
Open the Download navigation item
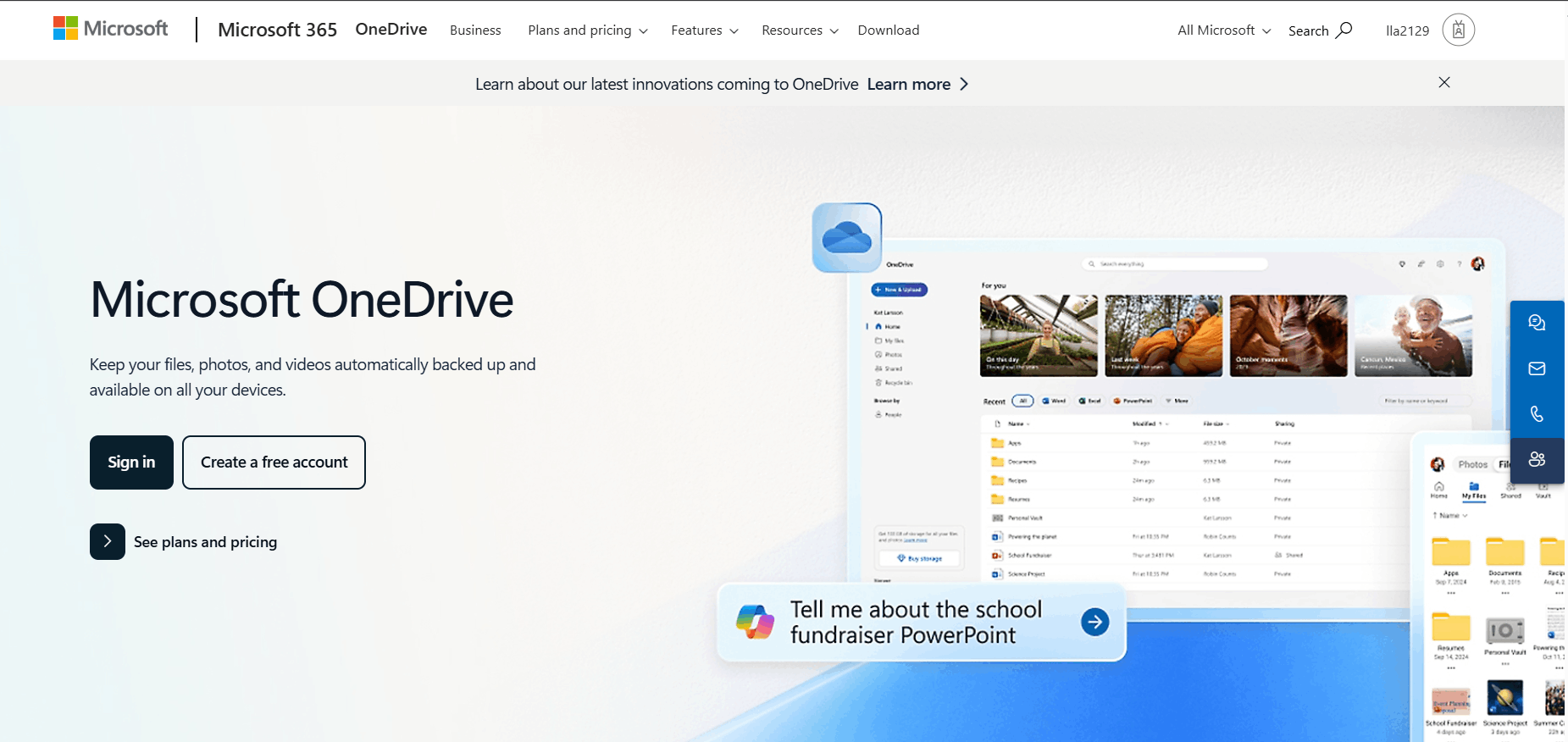coord(889,30)
